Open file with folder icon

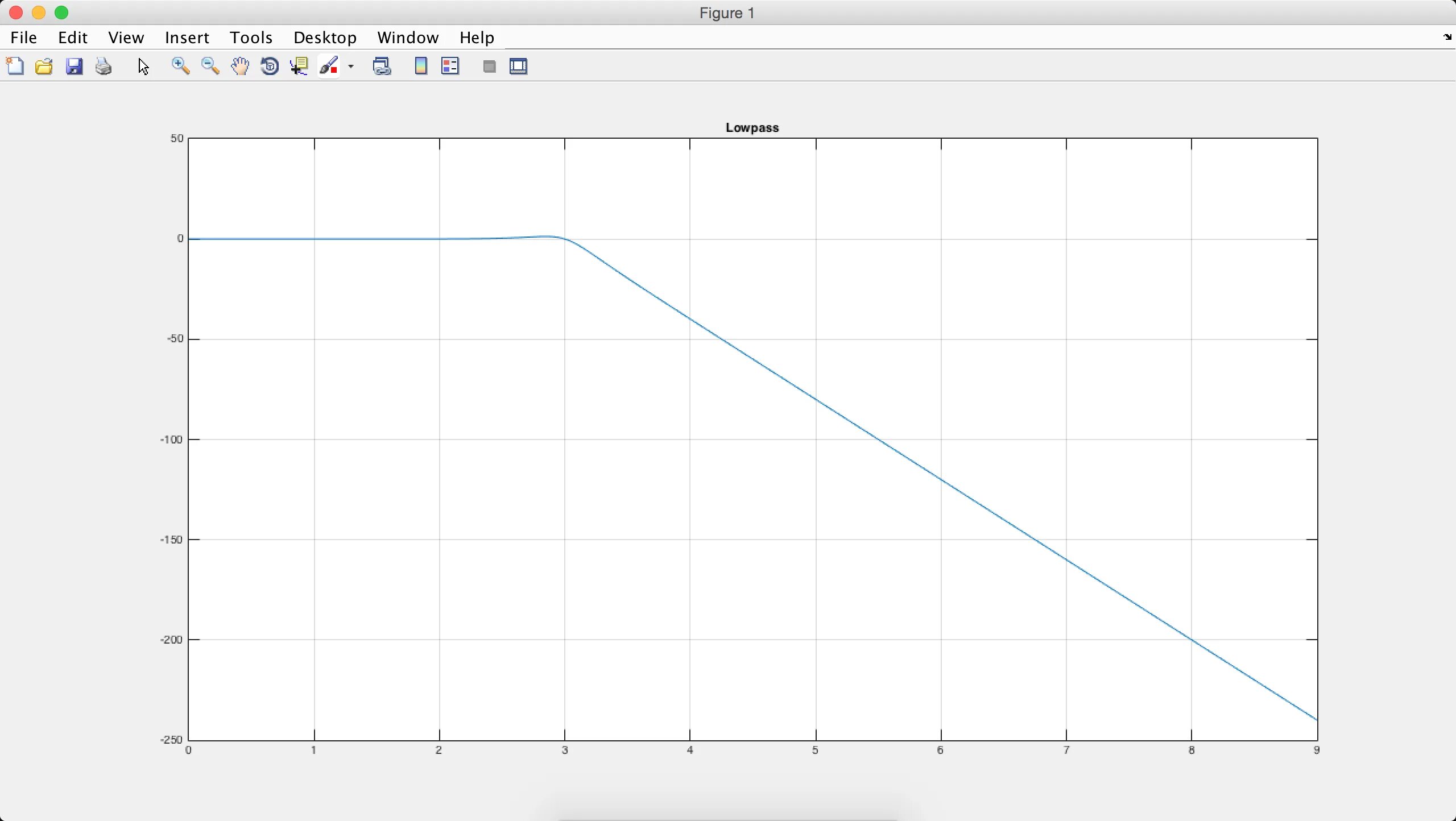pyautogui.click(x=44, y=67)
